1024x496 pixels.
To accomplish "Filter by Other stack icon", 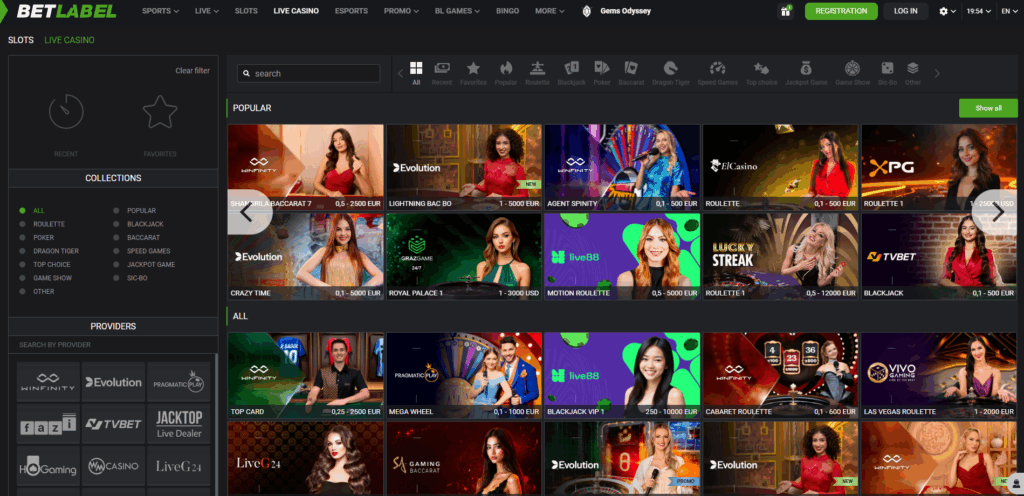I will point(912,68).
